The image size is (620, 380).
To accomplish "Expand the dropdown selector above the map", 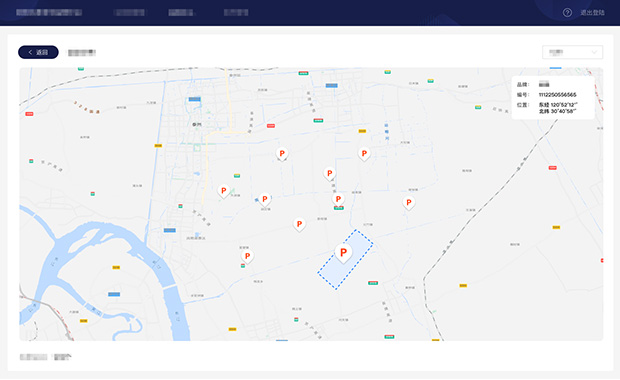I will (573, 52).
